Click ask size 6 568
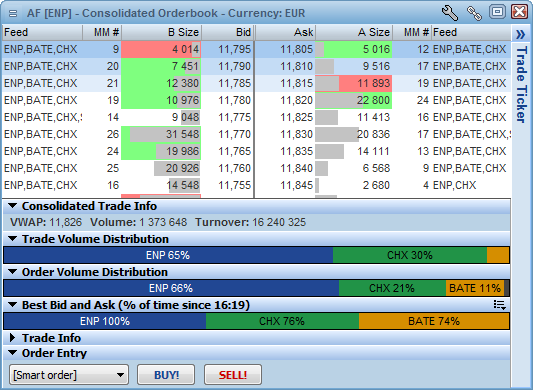This screenshot has width=533, height=390. coord(376,168)
